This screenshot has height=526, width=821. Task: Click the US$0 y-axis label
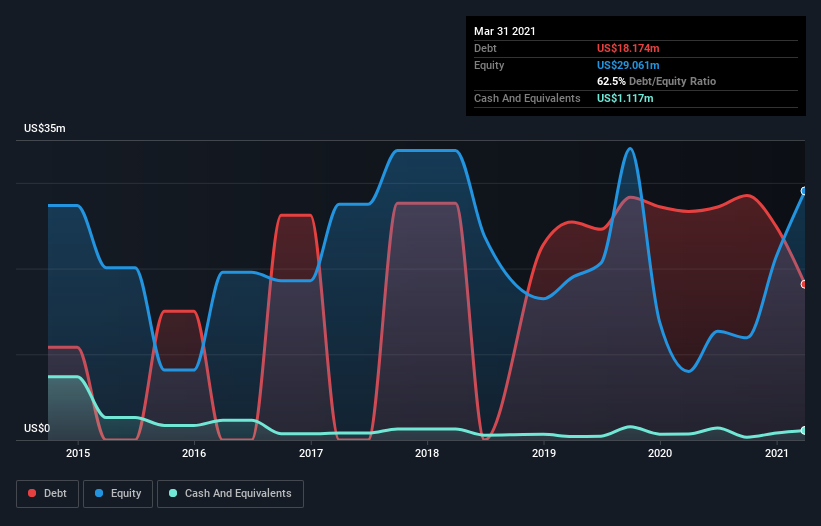click(x=37, y=428)
